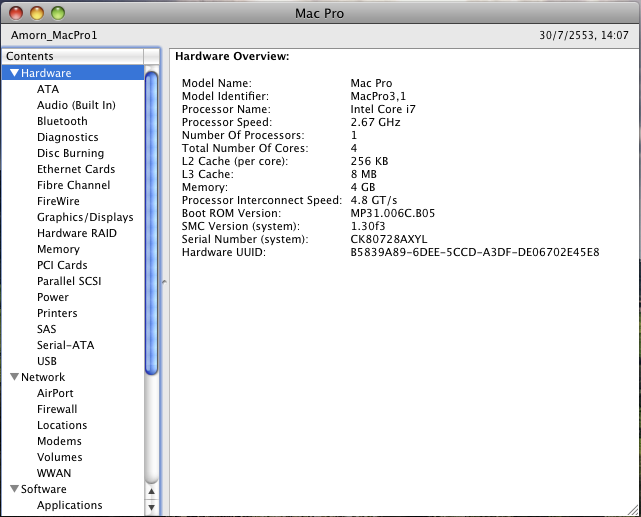This screenshot has width=641, height=517.
Task: Select Ethernet Cards entry
Action: pos(76,169)
